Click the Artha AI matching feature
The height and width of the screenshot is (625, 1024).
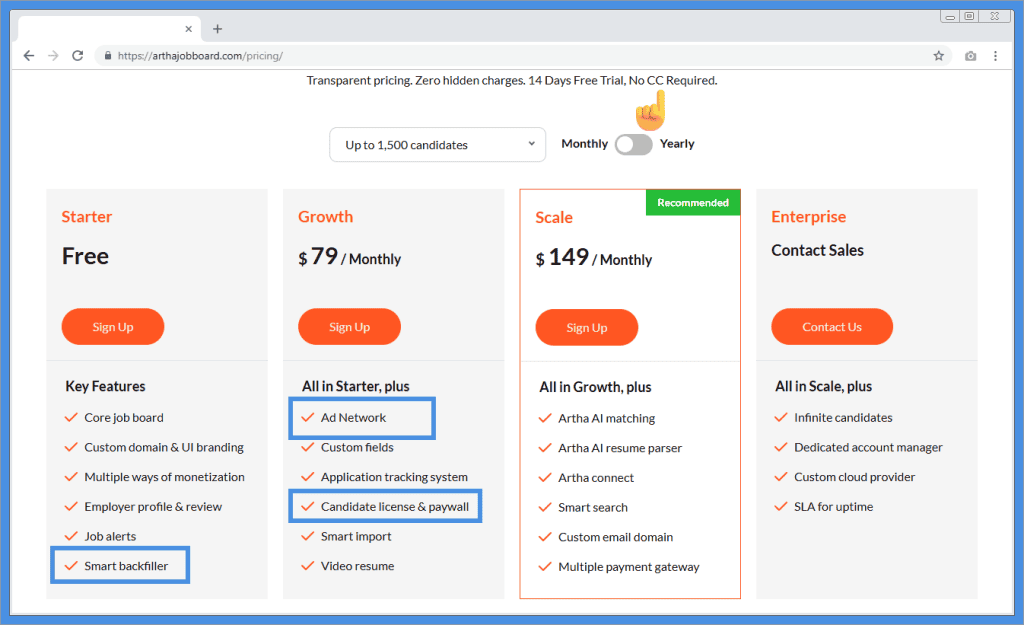point(607,418)
